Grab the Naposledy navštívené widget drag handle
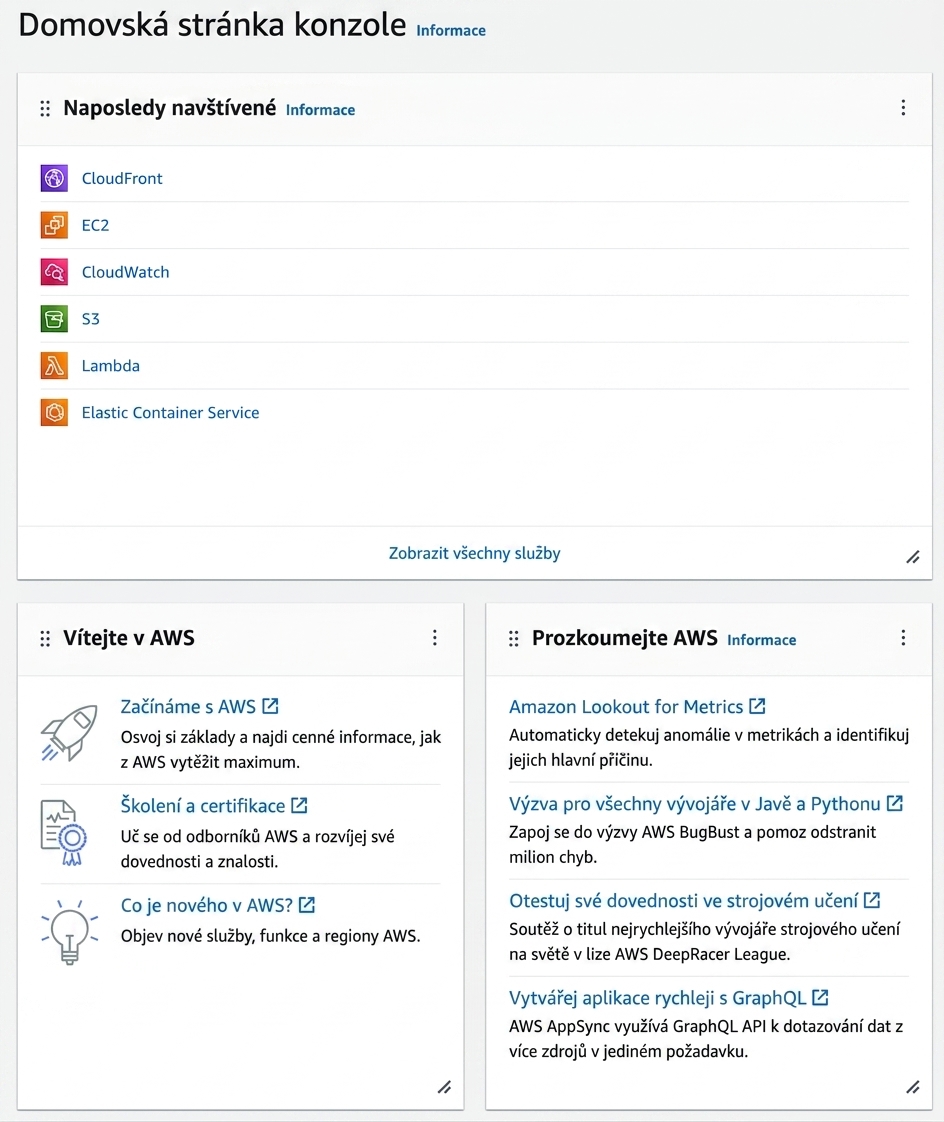This screenshot has width=944, height=1122. (x=45, y=109)
